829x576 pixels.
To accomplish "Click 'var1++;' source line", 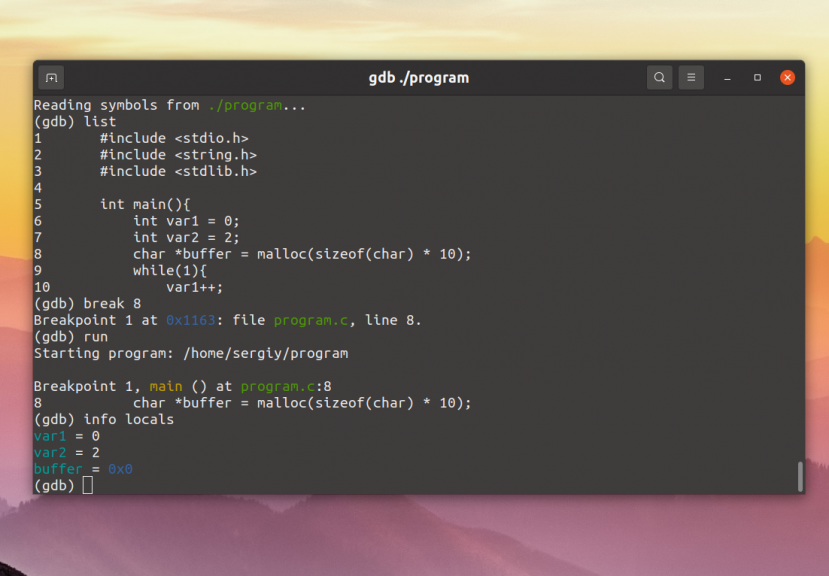I will (x=195, y=287).
